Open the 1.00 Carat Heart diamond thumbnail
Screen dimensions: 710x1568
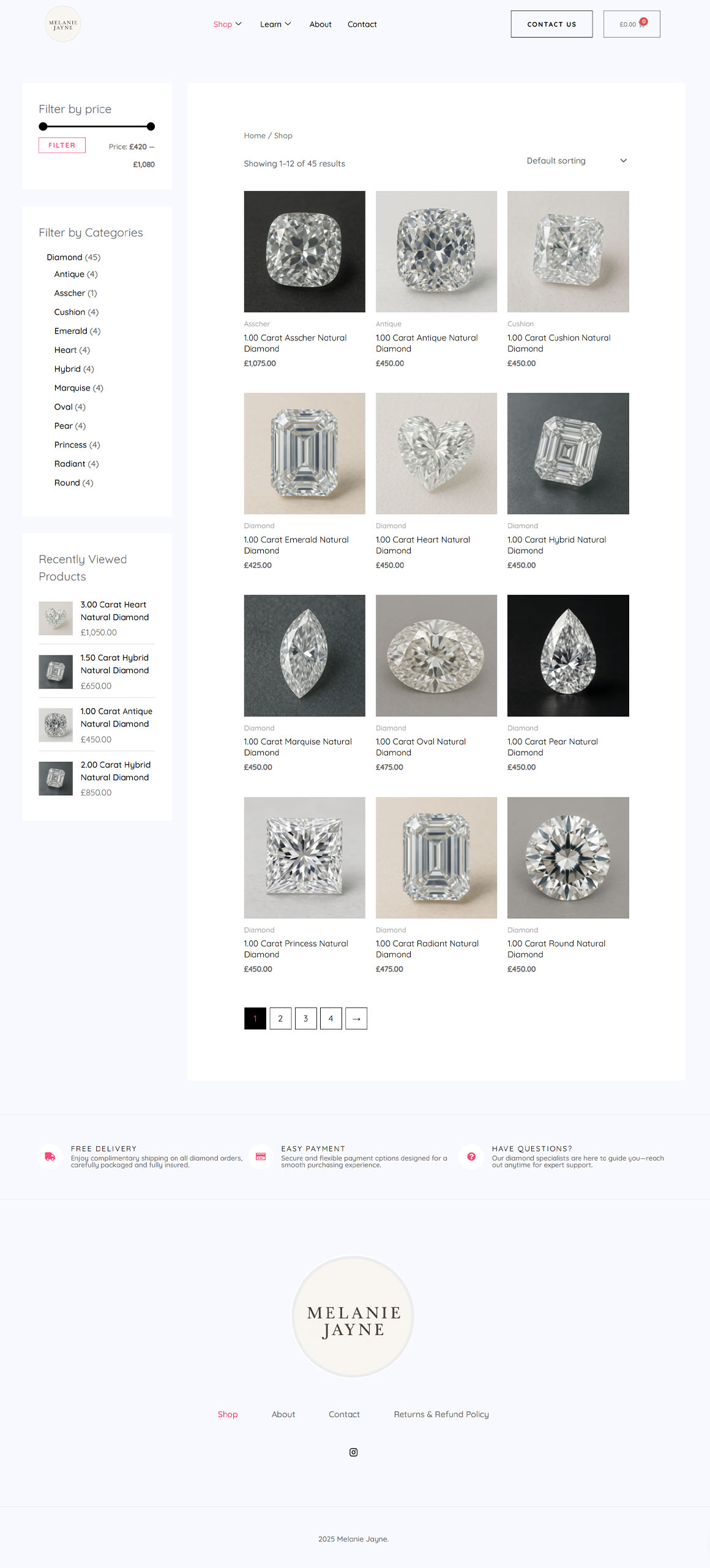[436, 453]
